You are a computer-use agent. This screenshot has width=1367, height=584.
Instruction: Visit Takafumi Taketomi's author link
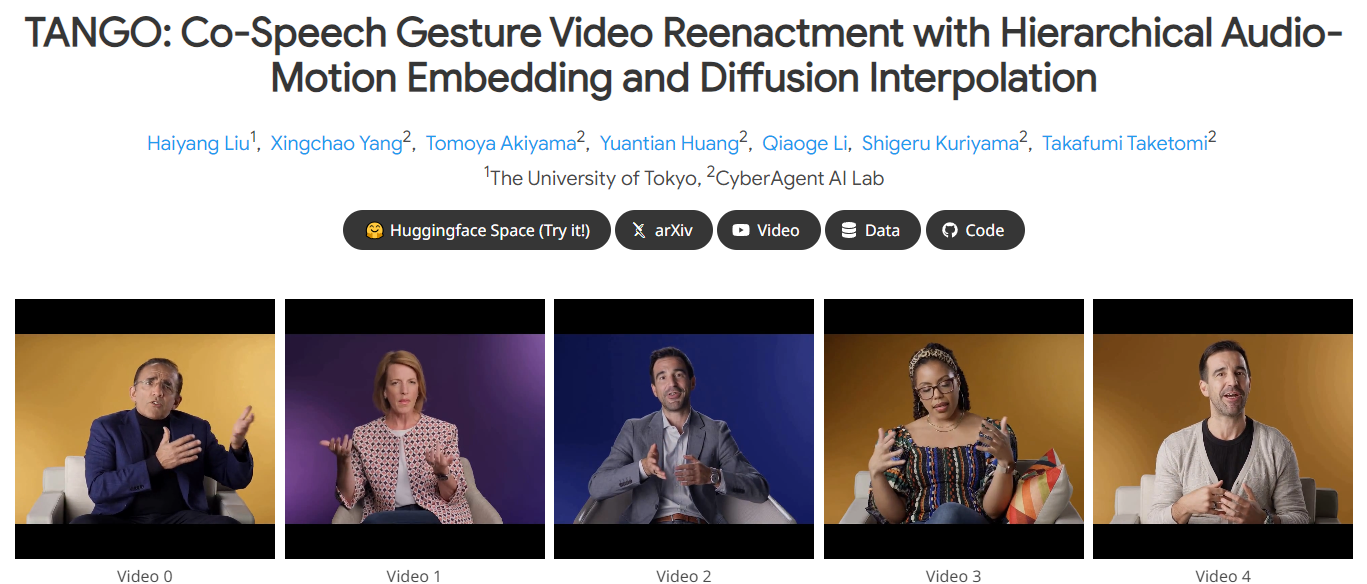coord(1125,143)
